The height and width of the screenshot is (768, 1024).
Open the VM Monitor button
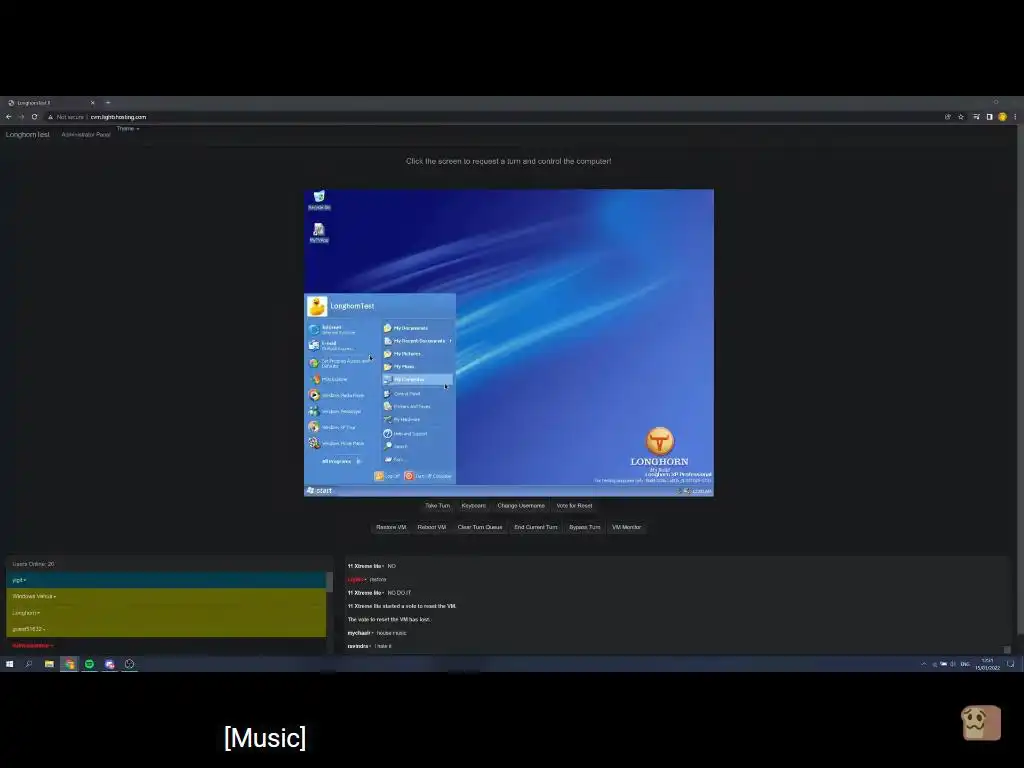626,527
